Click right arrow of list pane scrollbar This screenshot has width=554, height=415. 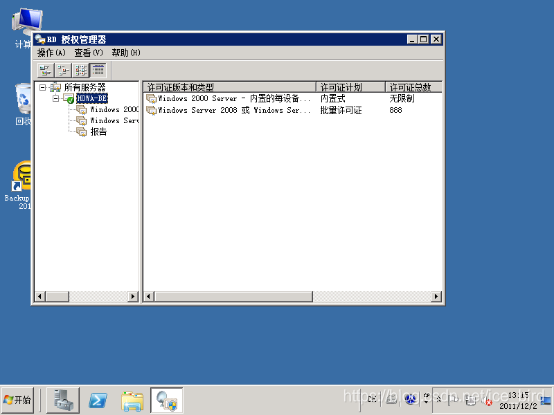[x=437, y=296]
